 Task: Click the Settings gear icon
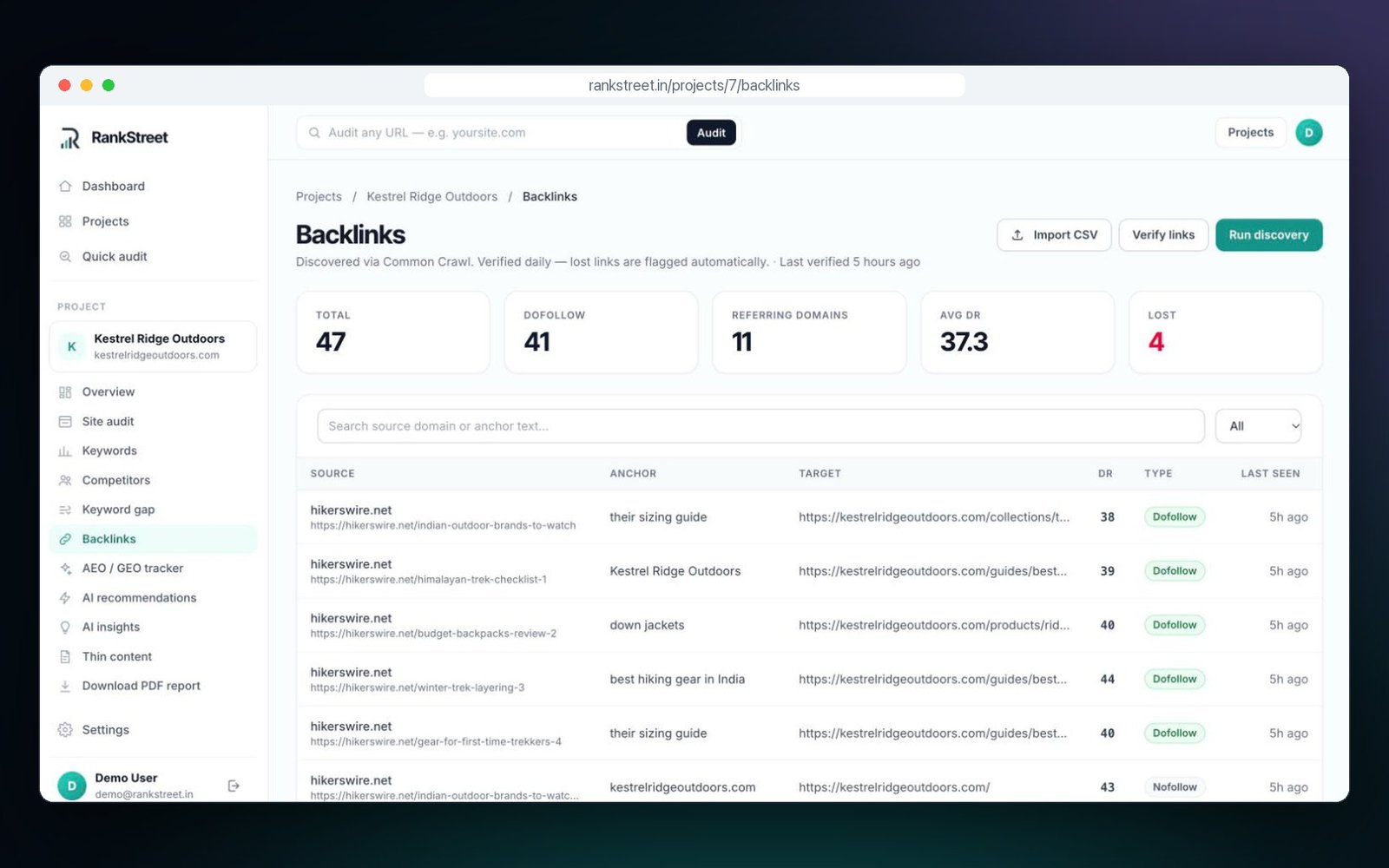[x=65, y=730]
